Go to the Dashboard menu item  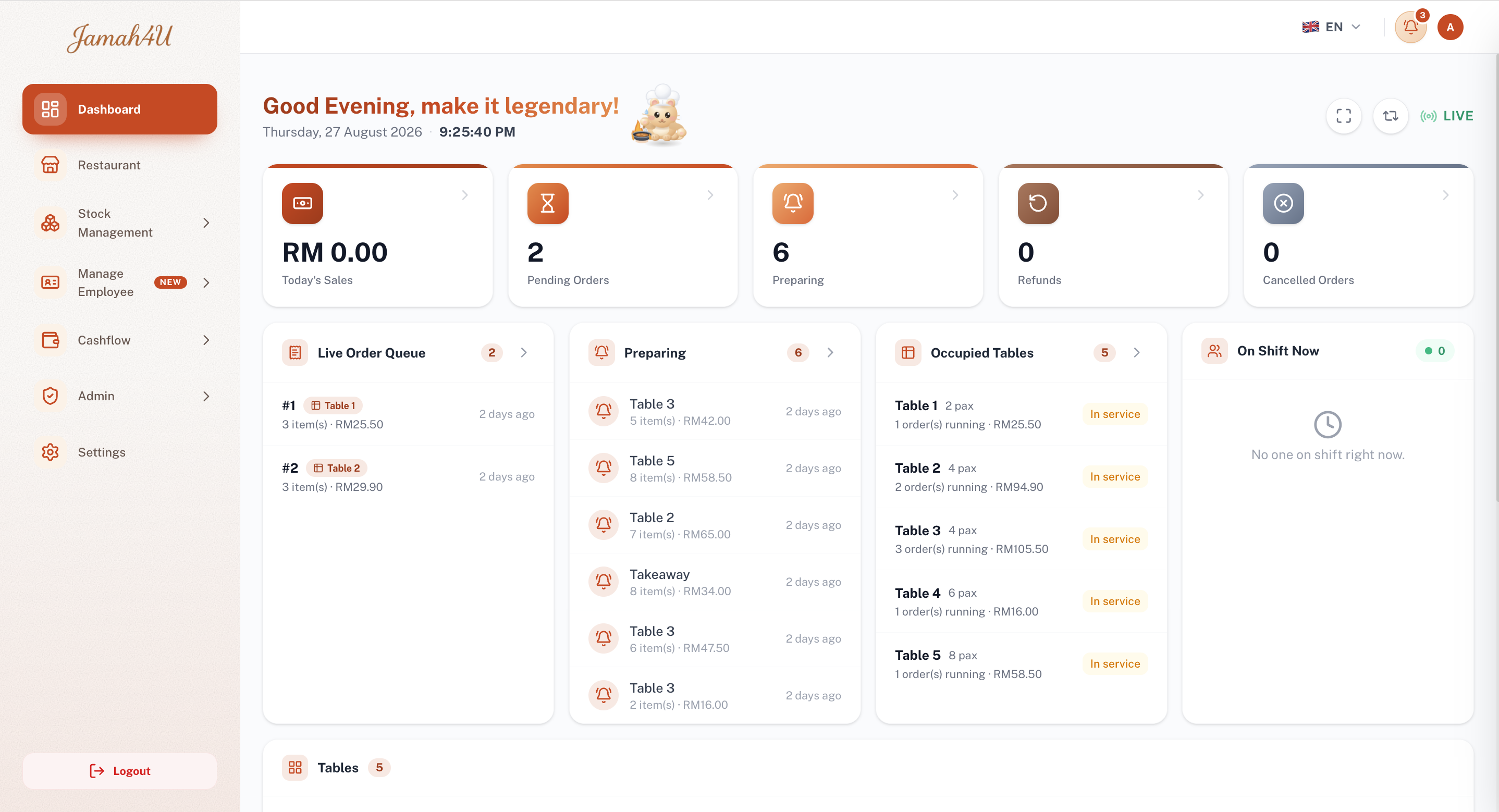point(119,109)
